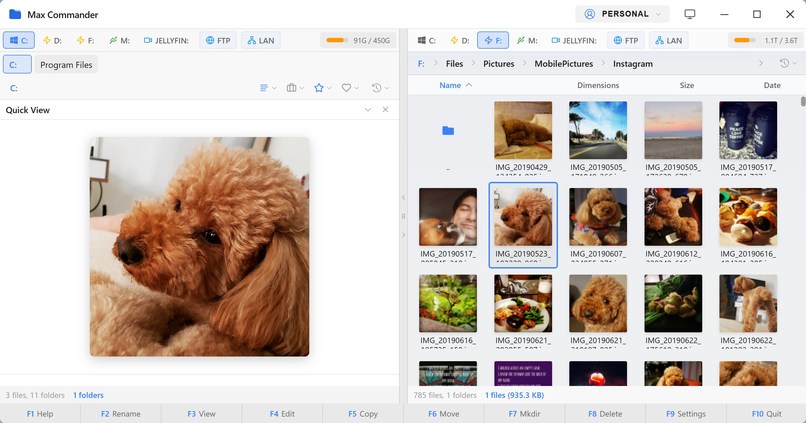Click the left arrow on pane splitter
The image size is (806, 423).
[404, 197]
